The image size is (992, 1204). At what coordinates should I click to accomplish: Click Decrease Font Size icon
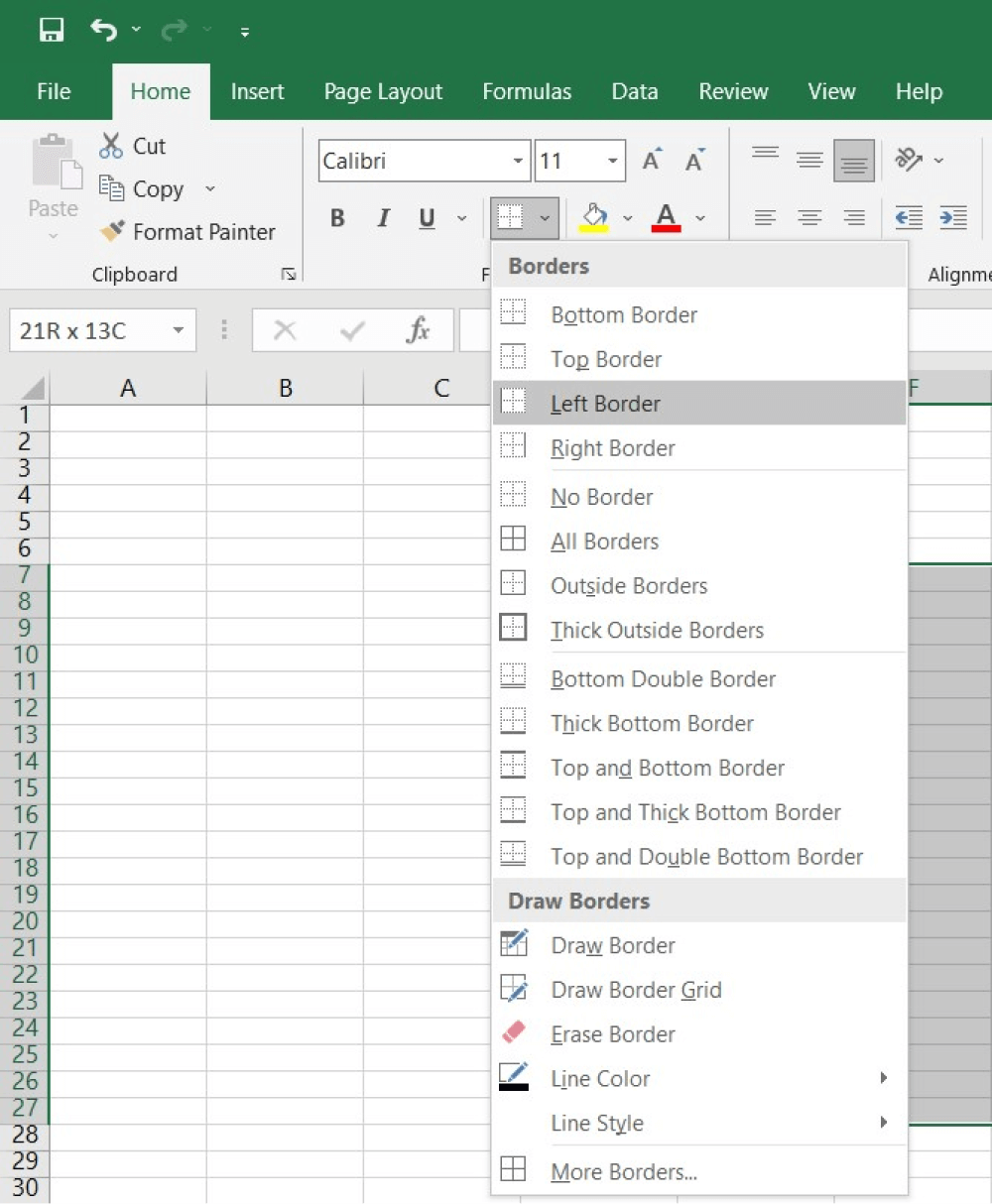coord(694,161)
